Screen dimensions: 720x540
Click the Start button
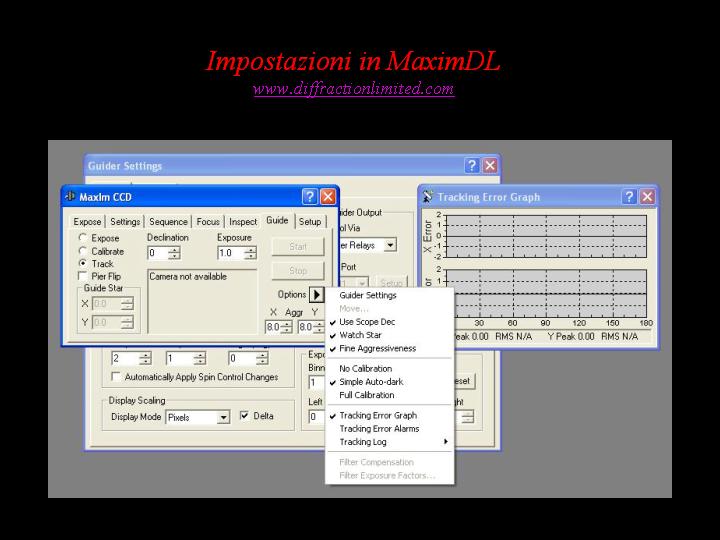298,247
